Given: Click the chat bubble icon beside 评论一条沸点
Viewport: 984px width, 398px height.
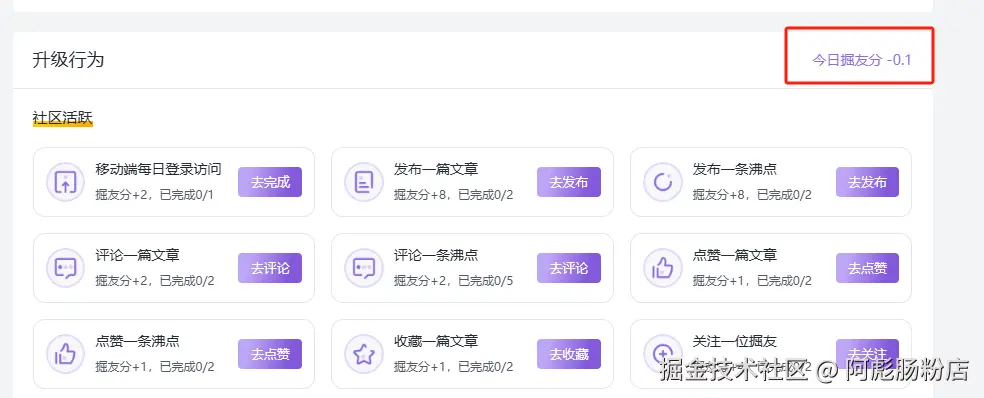Looking at the screenshot, I should tap(364, 268).
